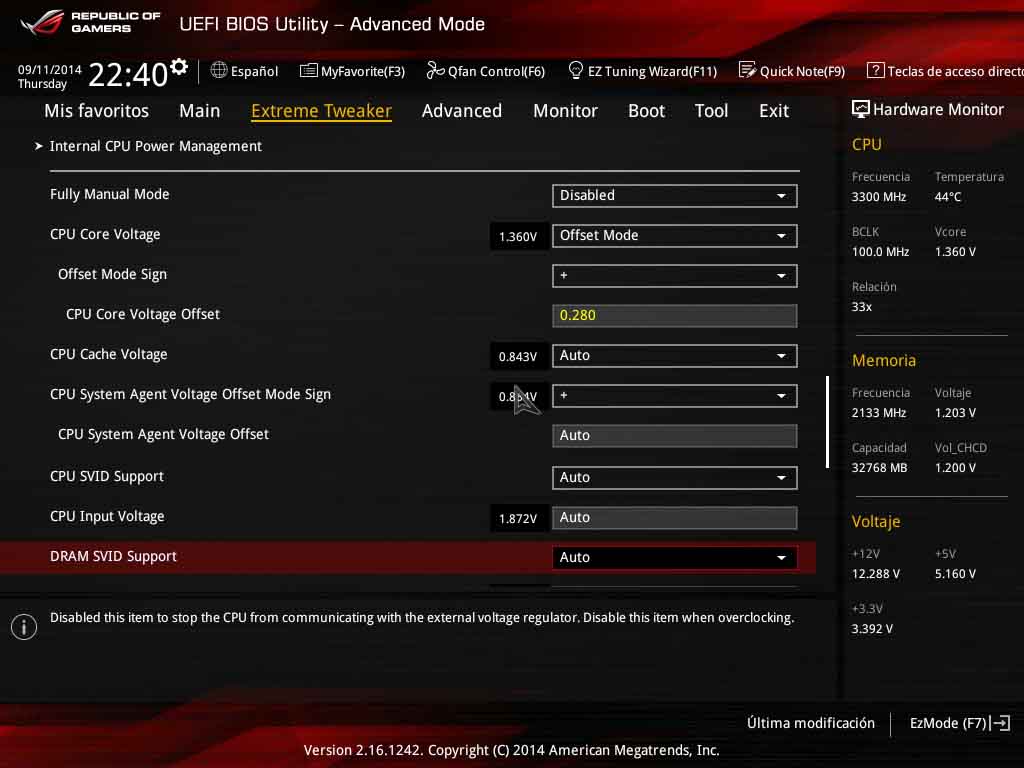This screenshot has height=768, width=1024.
Task: Click CPU frequency value 3300 MHz
Action: point(879,197)
